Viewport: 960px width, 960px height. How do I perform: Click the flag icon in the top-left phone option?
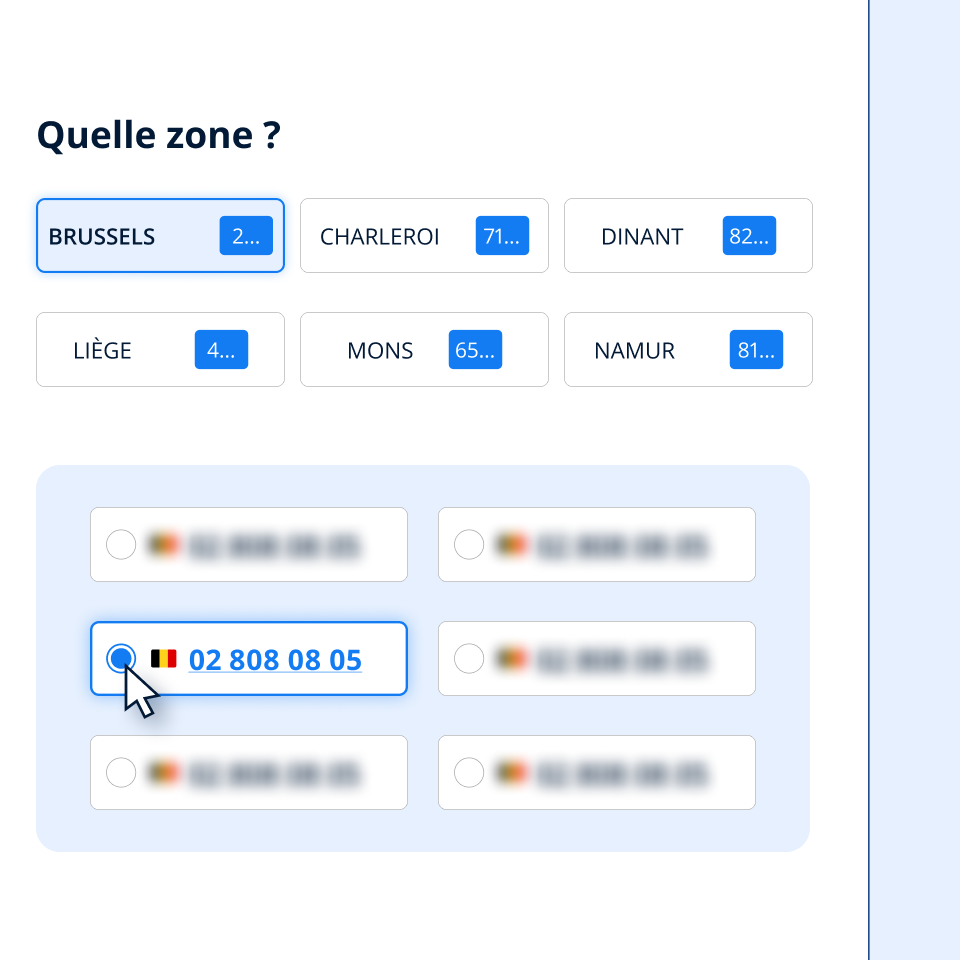click(163, 544)
